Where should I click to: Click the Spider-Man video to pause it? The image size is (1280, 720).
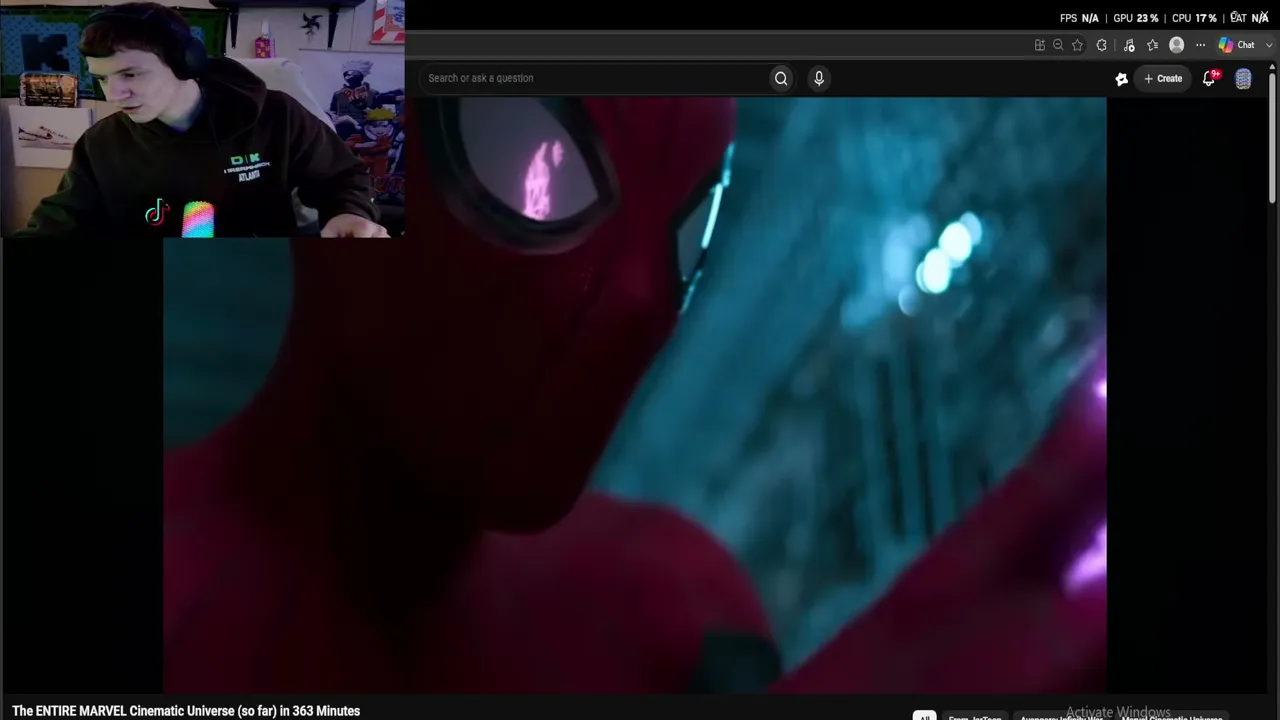coord(635,394)
